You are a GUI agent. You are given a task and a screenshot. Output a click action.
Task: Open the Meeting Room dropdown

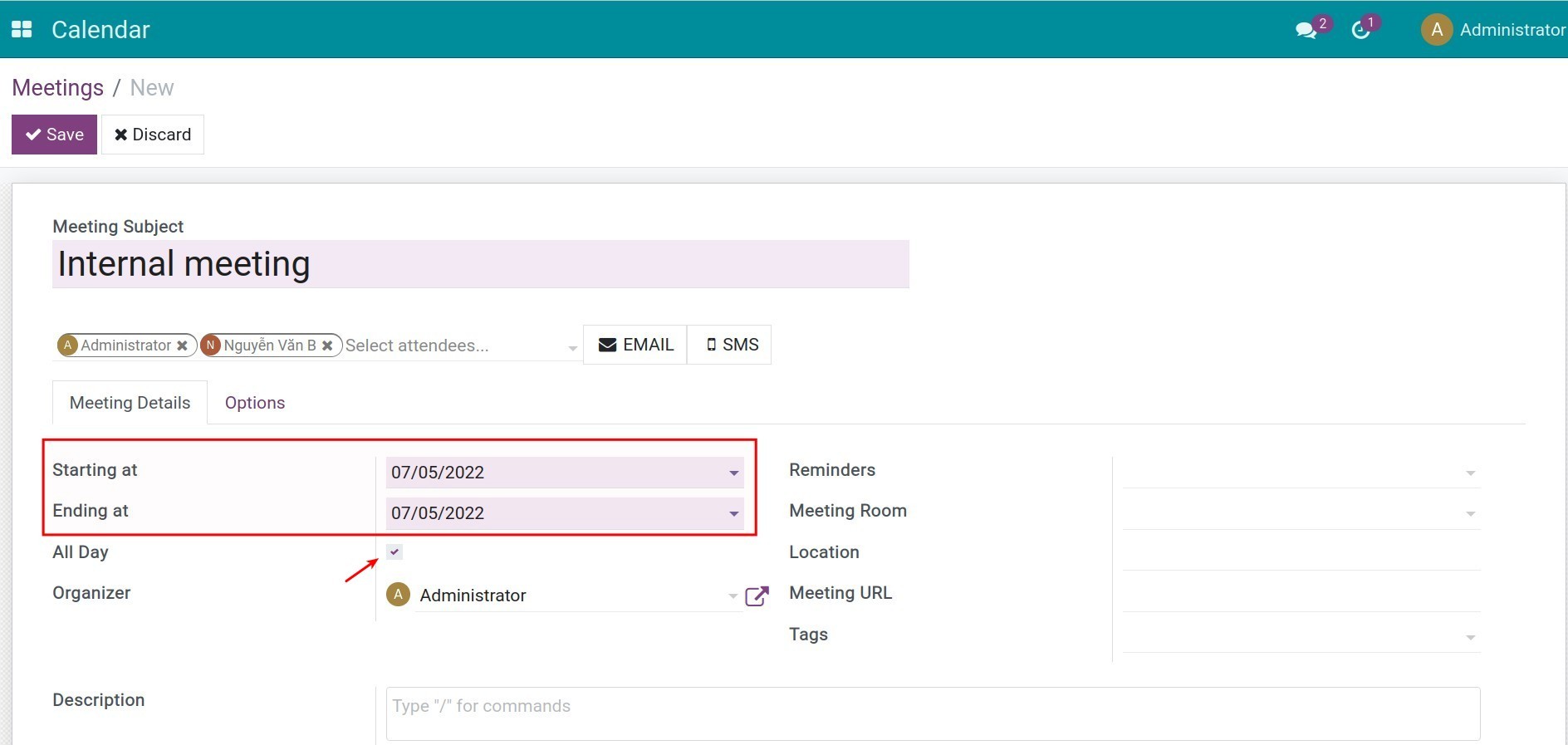1470,513
